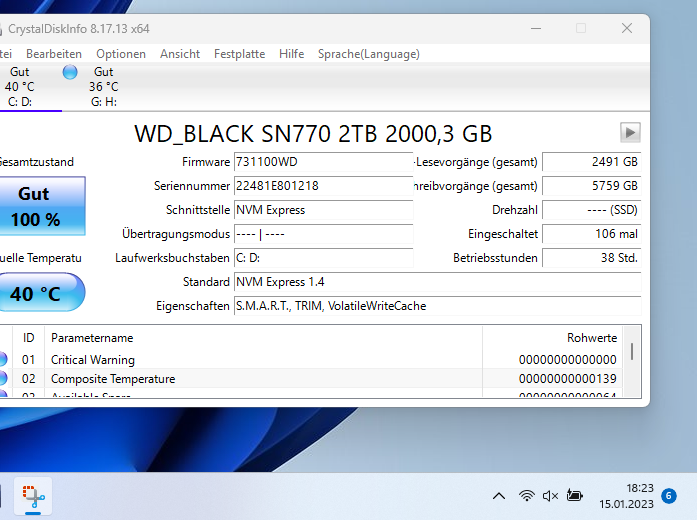Open the notification badge showing 6
Image resolution: width=697 pixels, height=520 pixels.
[669, 496]
